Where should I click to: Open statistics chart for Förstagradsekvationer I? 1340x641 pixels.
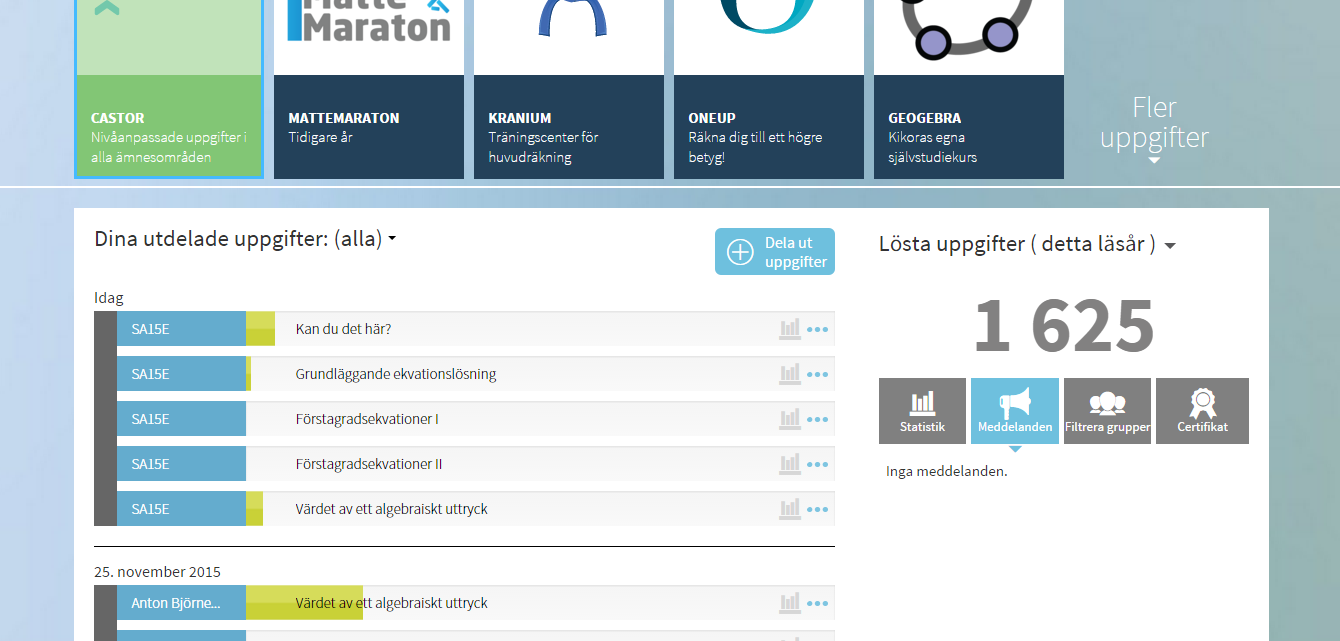point(789,418)
